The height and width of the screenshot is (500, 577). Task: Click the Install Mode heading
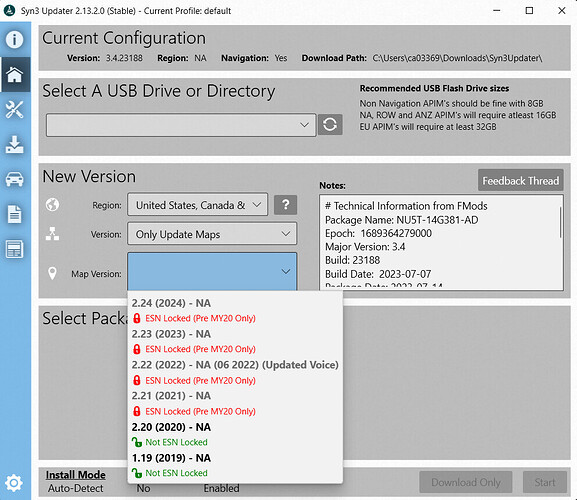(75, 475)
